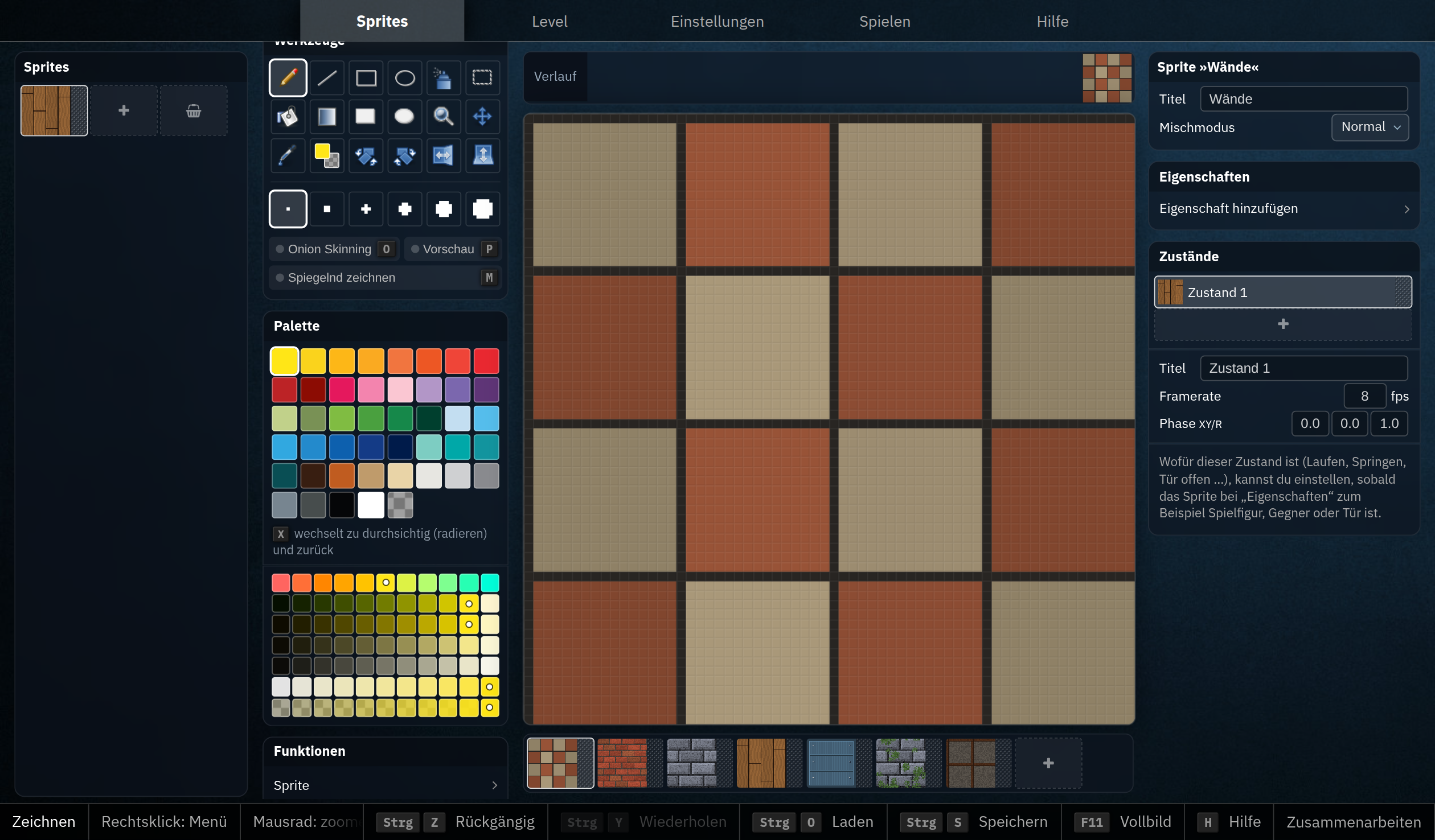Screen dimensions: 1435x840
Task: Enable Onion Skinning
Action: click(334, 249)
